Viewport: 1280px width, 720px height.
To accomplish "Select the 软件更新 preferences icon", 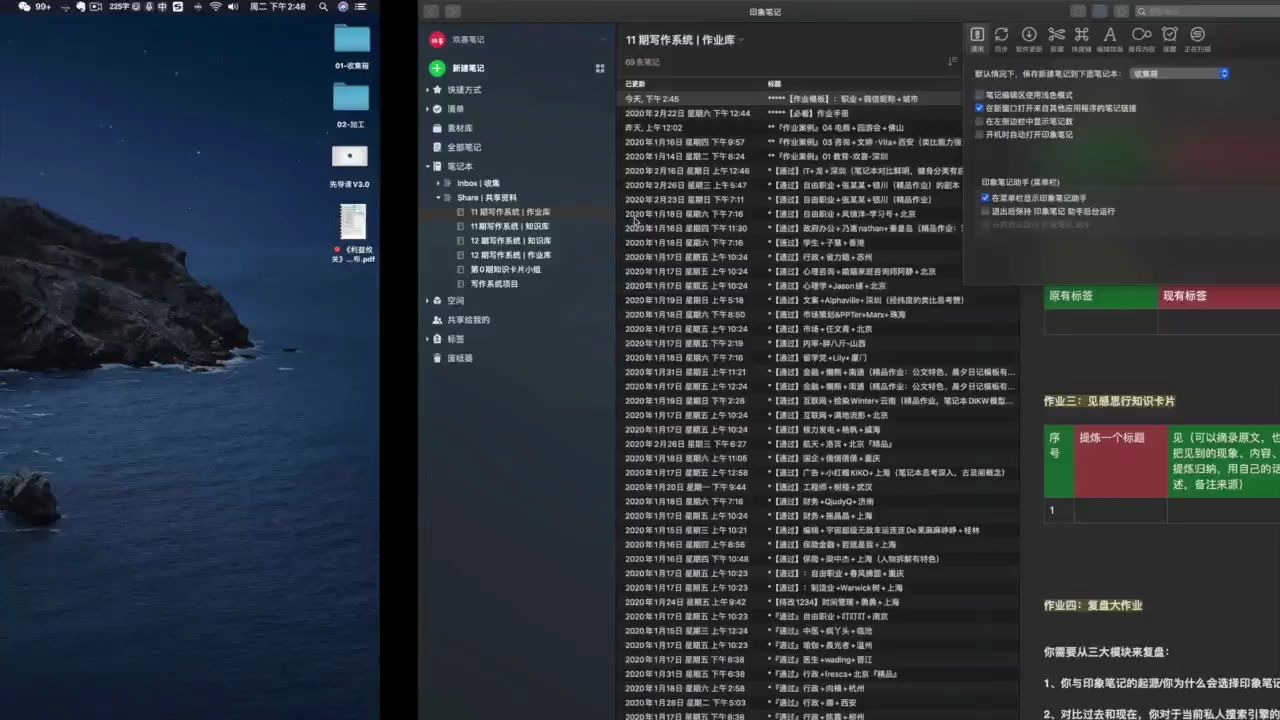I will (x=1029, y=34).
